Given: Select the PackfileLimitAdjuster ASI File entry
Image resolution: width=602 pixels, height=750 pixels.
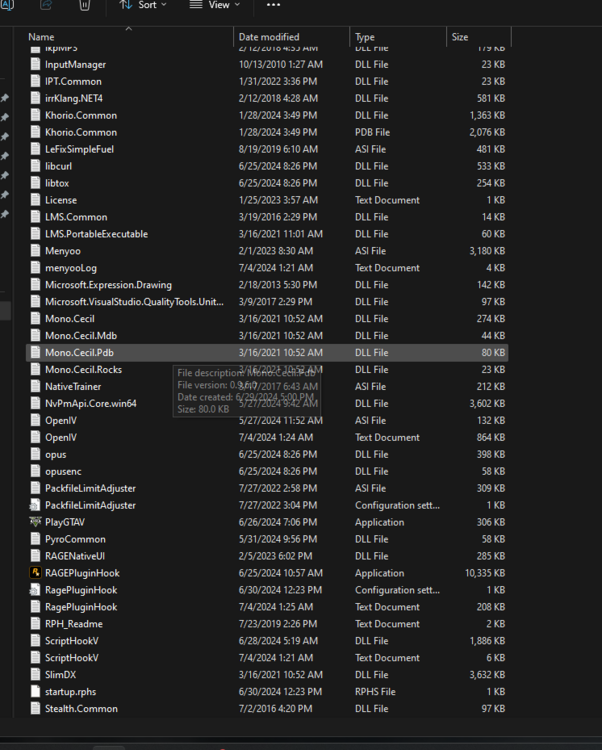Looking at the screenshot, I should coord(268,488).
